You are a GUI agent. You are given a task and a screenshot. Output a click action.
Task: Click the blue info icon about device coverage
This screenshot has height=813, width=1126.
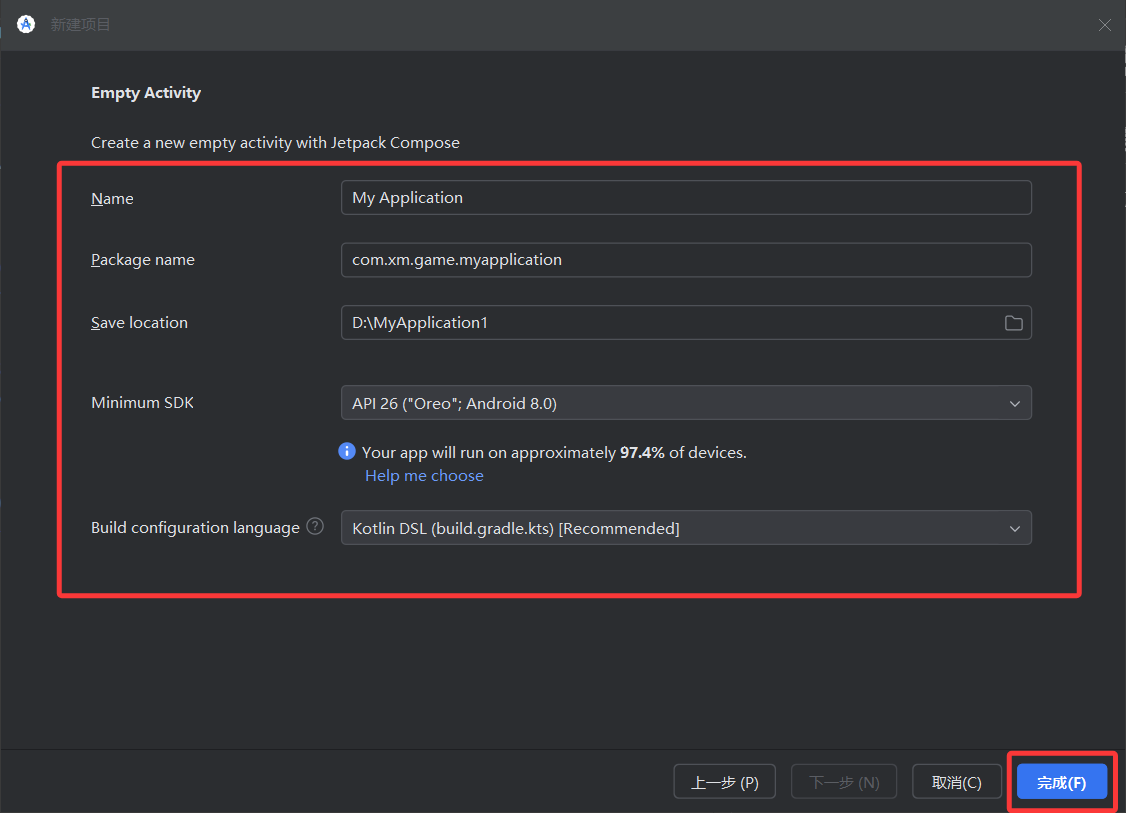click(347, 452)
